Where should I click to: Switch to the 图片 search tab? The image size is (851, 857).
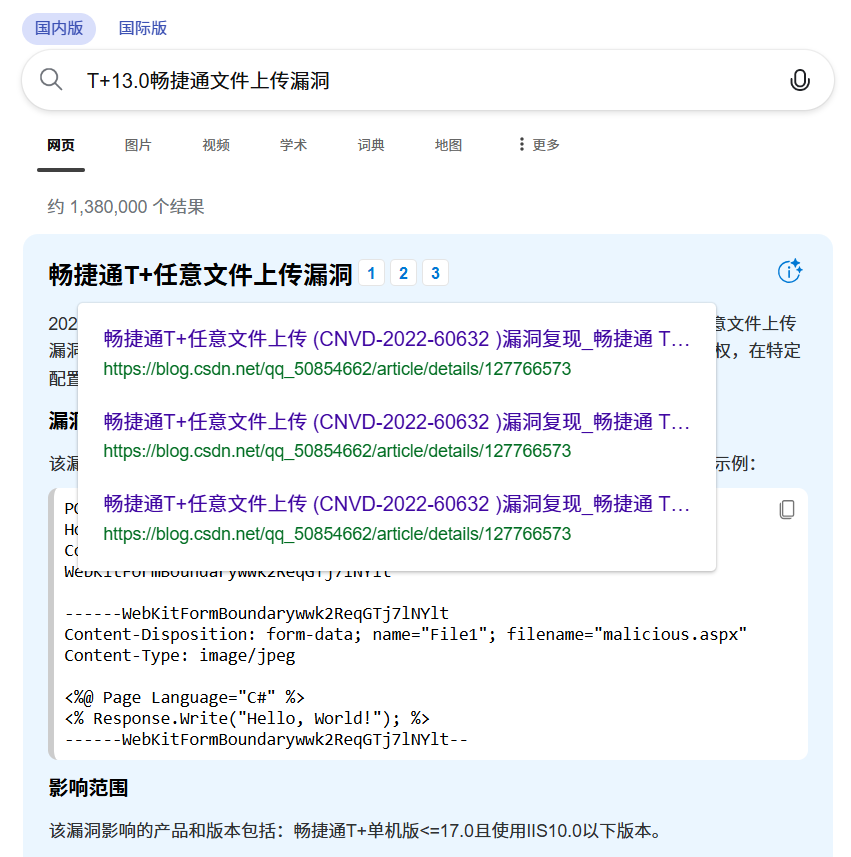point(138,144)
